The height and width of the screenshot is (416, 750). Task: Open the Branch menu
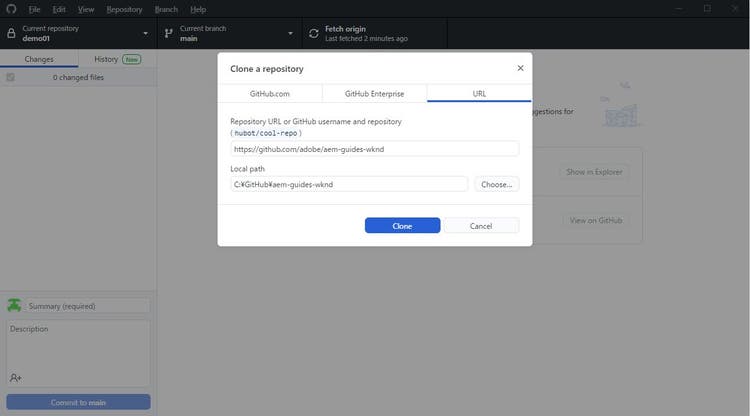pyautogui.click(x=166, y=9)
